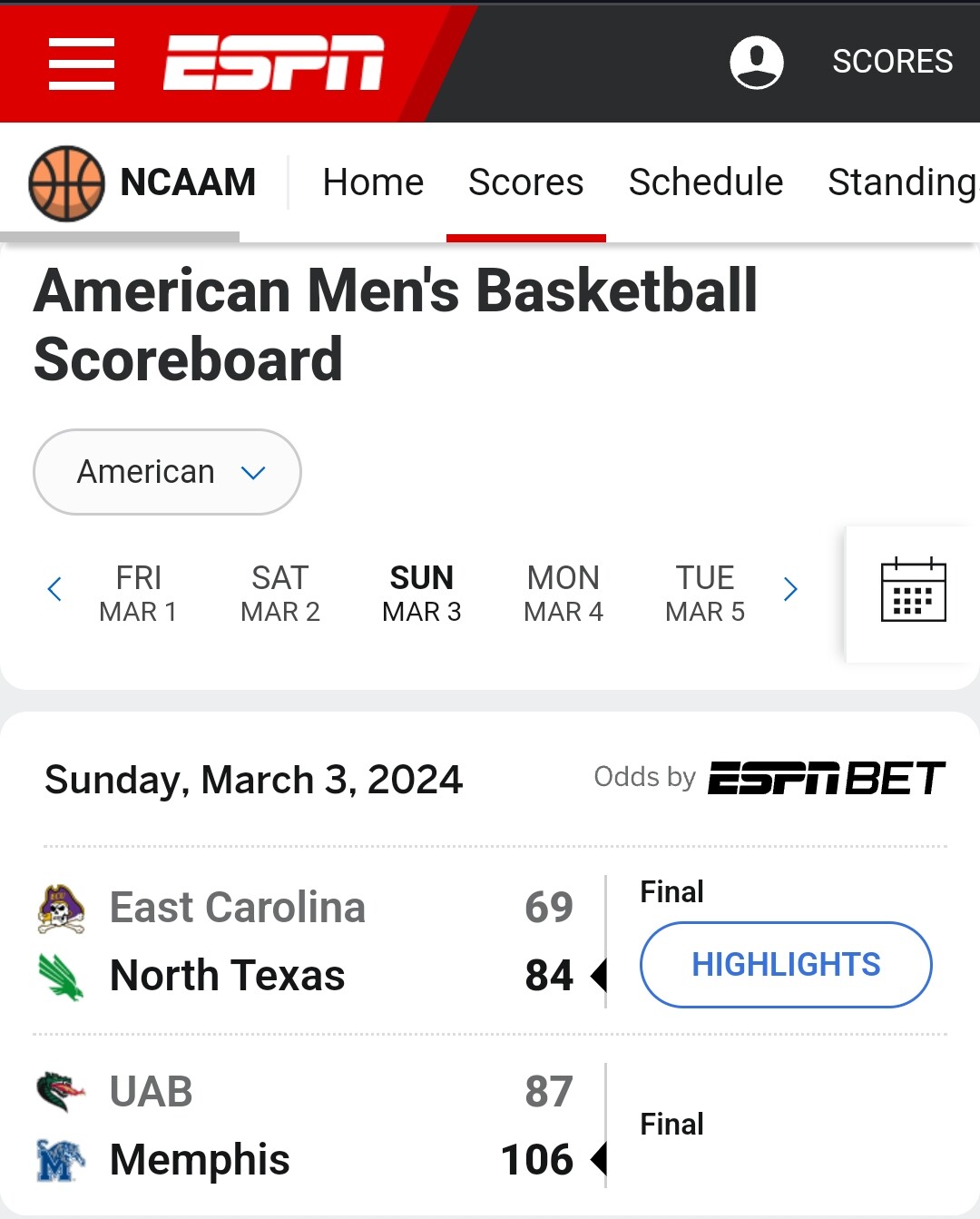Open the Memphis team link

[200, 1160]
